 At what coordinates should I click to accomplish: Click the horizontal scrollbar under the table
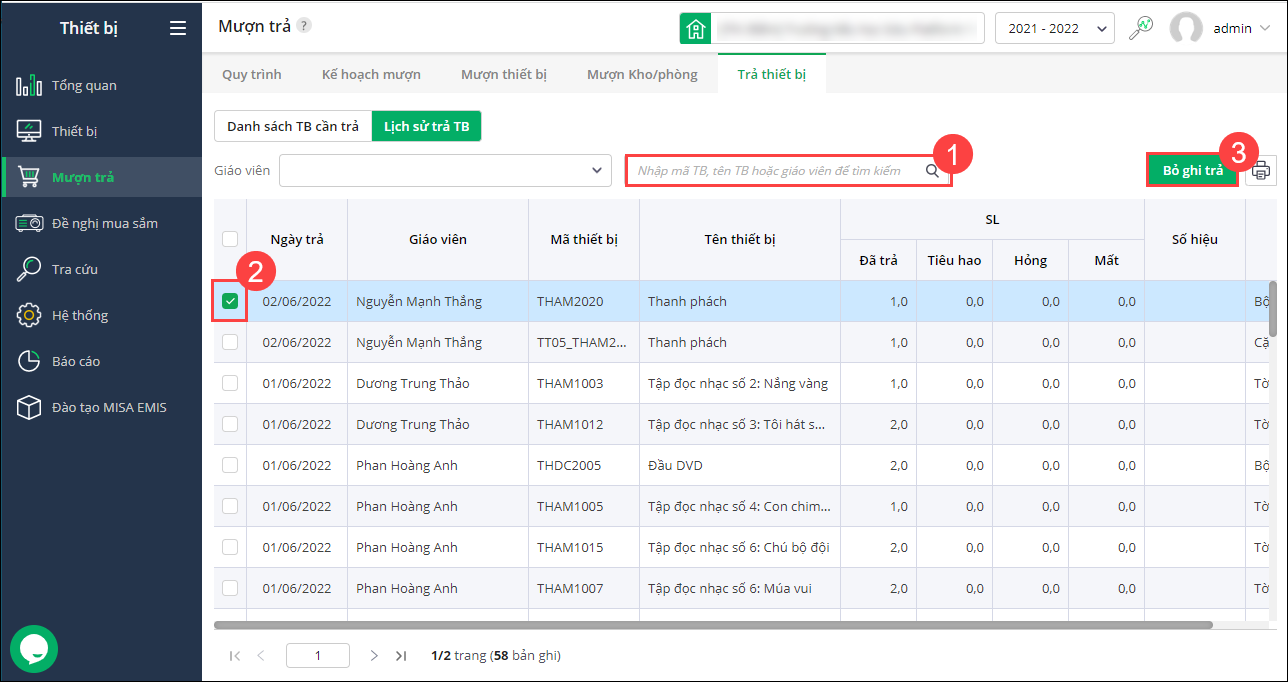point(712,625)
